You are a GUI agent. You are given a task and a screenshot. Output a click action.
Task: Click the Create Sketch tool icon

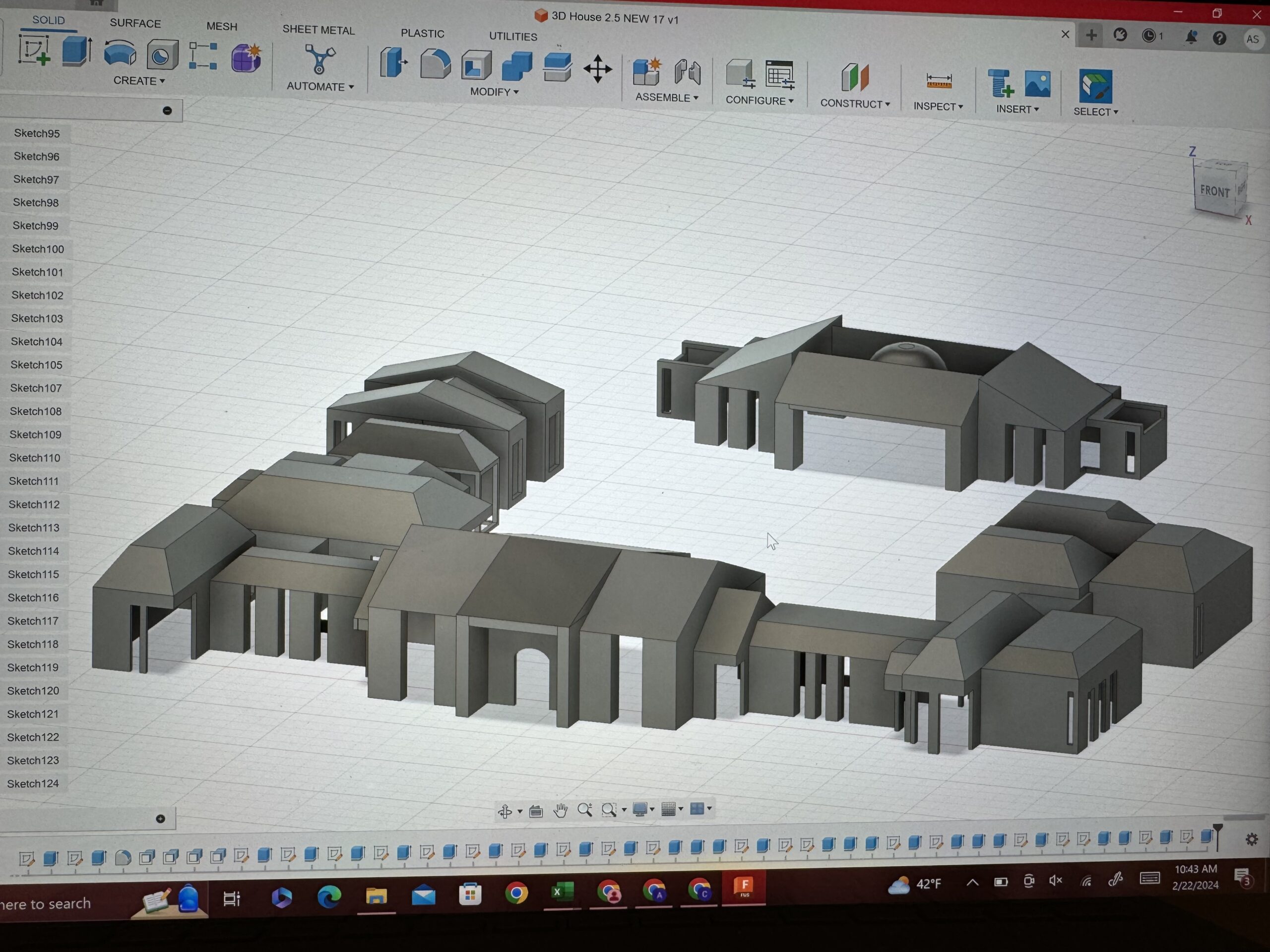34,51
